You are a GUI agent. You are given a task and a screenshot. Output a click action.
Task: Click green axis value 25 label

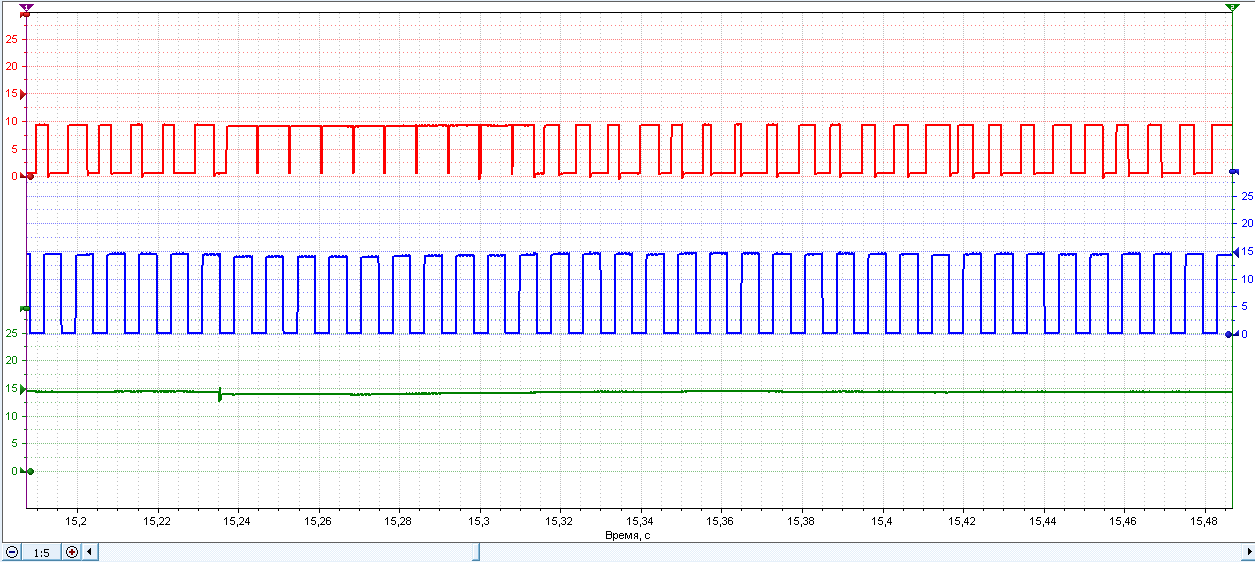[x=12, y=333]
